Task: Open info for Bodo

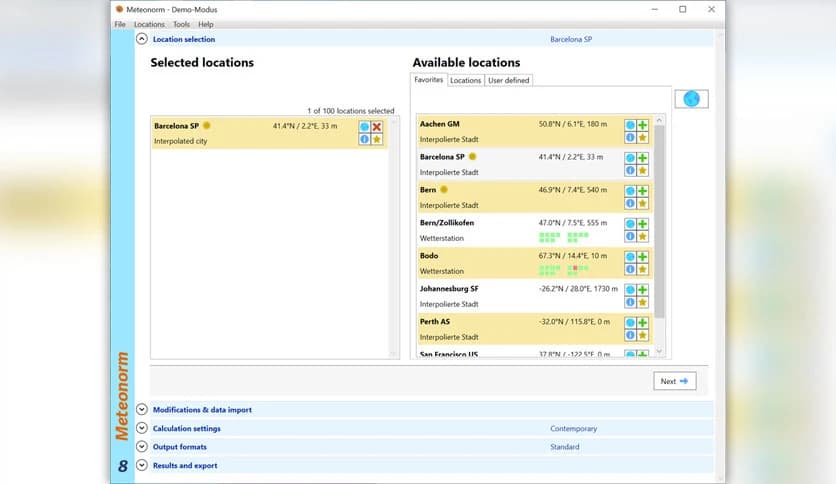Action: tap(630, 269)
